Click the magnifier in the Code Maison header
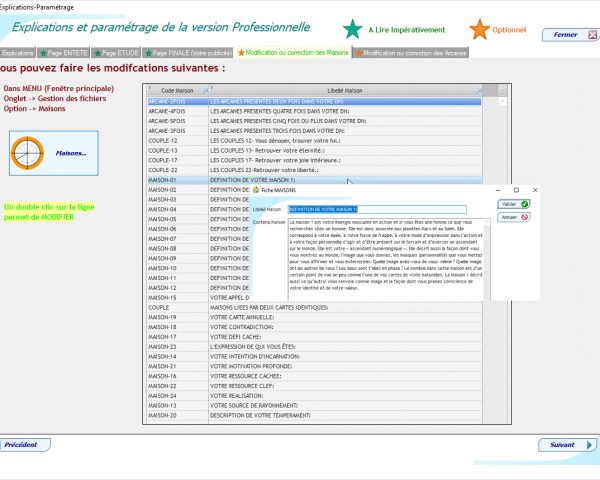The image size is (600, 480). [x=205, y=91]
